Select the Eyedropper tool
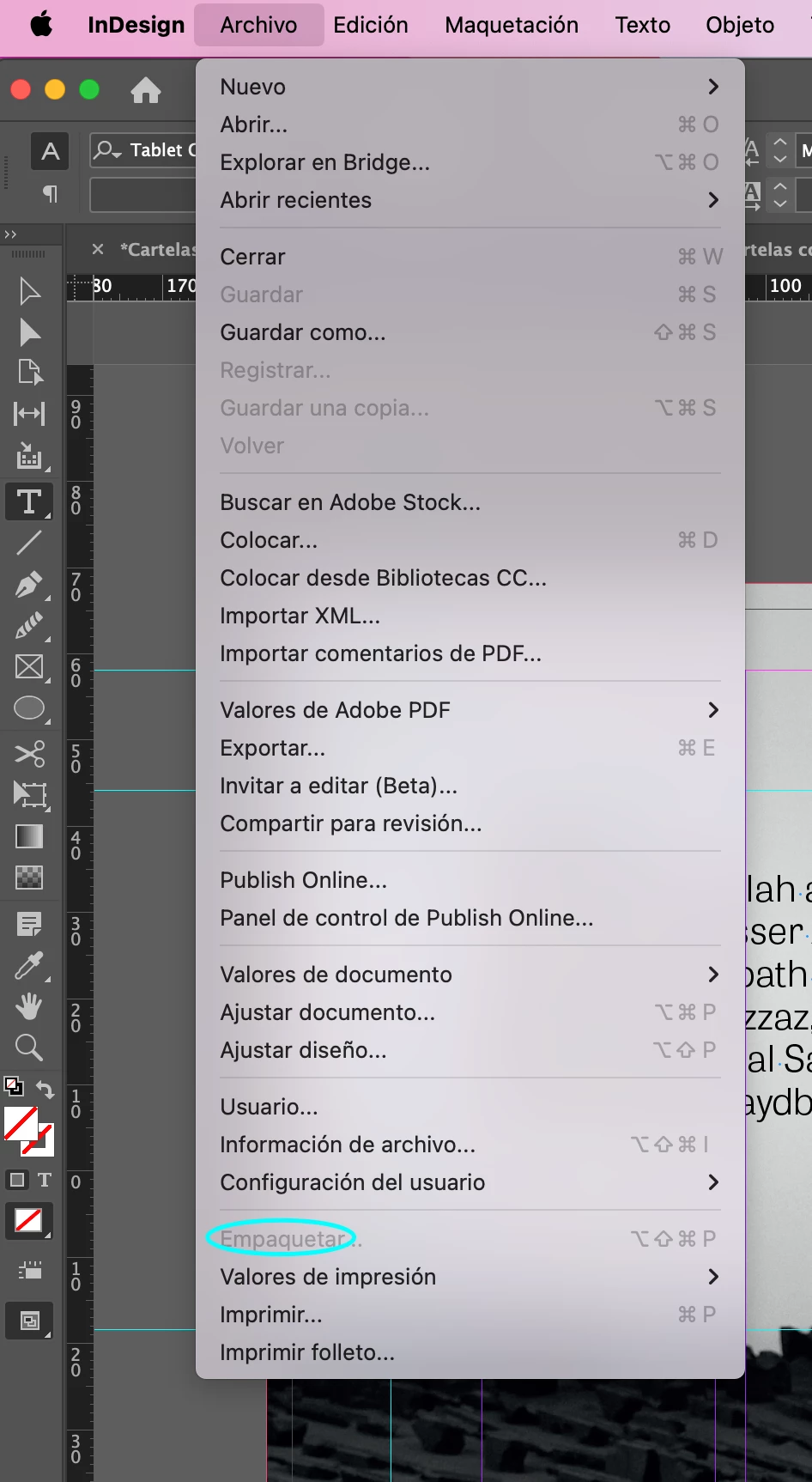The width and height of the screenshot is (812, 1482). 29,966
